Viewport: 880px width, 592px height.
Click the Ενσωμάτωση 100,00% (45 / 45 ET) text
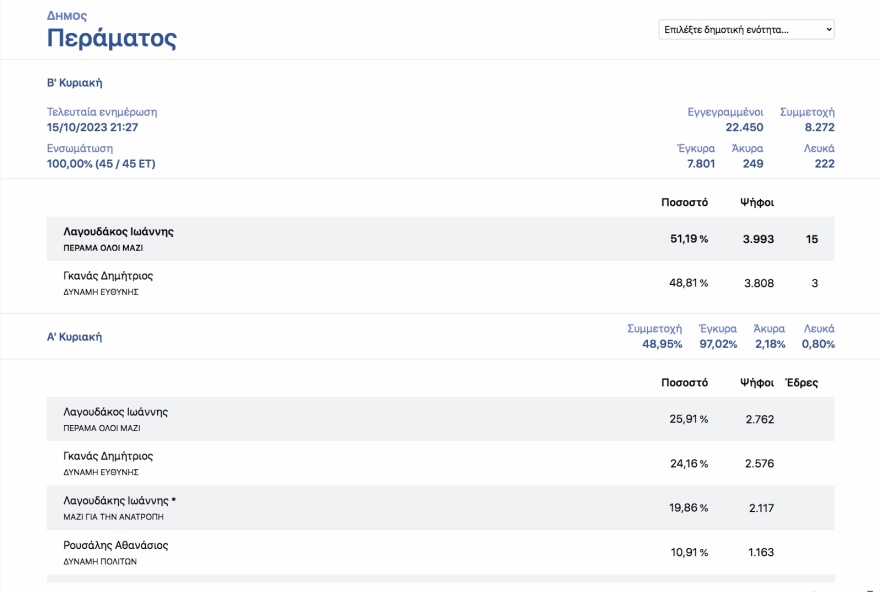[101, 164]
